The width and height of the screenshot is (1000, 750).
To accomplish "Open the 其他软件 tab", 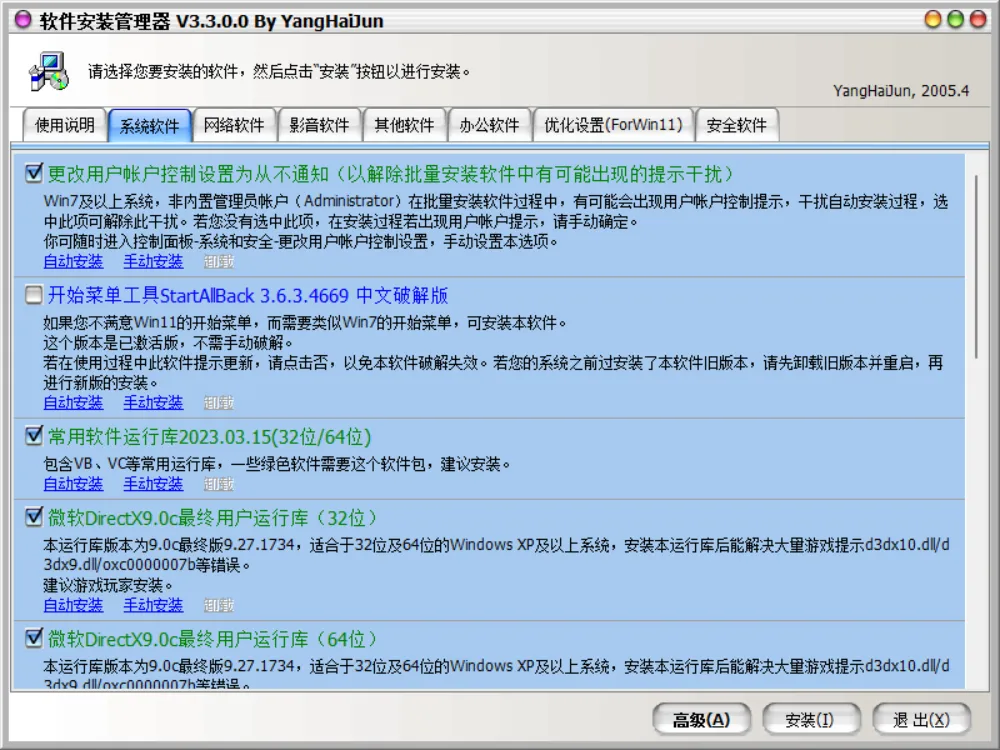I will tap(404, 125).
